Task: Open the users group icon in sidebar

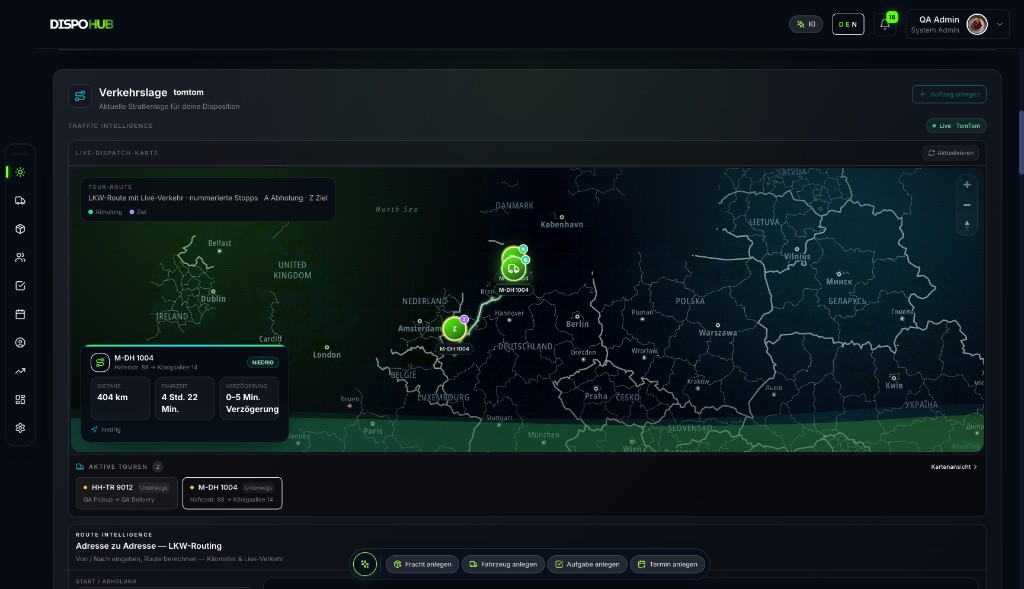Action: click(20, 257)
